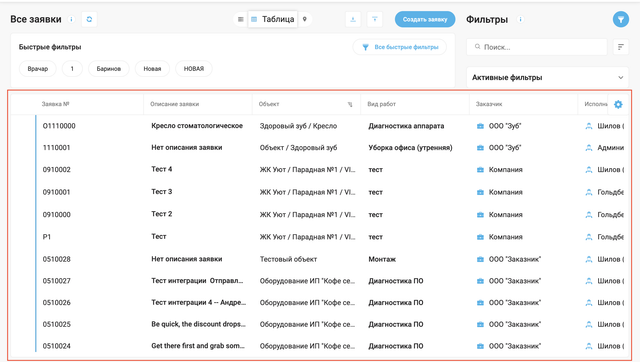Open request number 0910002
The width and height of the screenshot is (640, 362).
57,170
